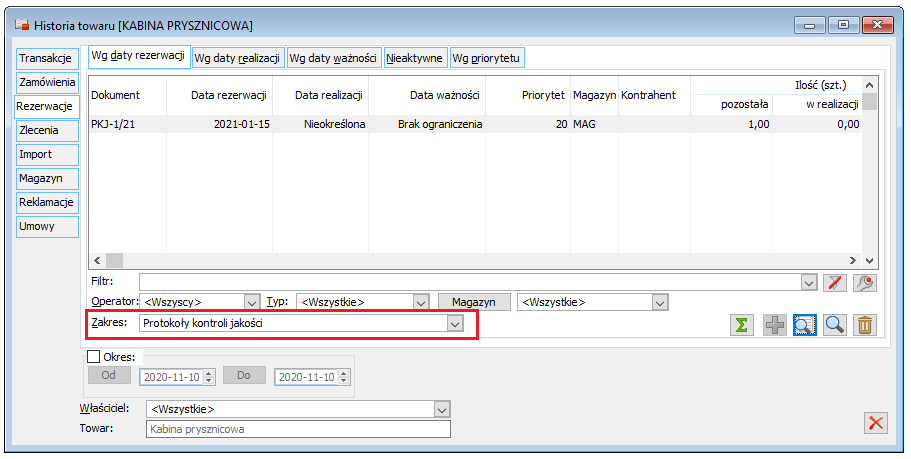The height and width of the screenshot is (459, 911).
Task: Click the Do date field 2020-11-10
Action: coord(307,377)
